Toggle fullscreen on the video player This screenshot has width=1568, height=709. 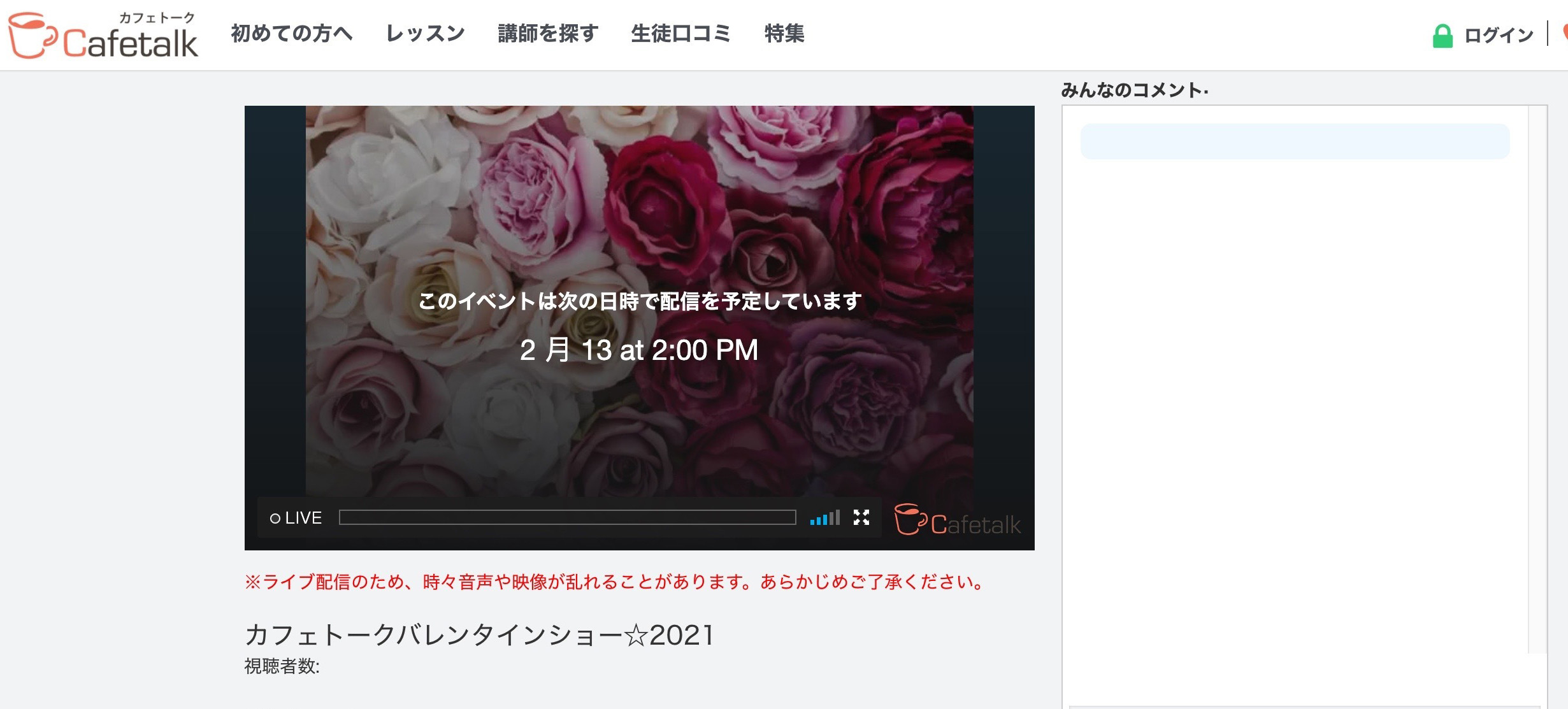pos(861,517)
